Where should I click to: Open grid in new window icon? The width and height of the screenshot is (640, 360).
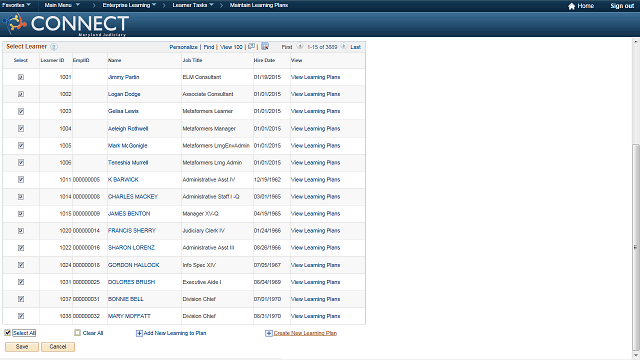(x=251, y=47)
